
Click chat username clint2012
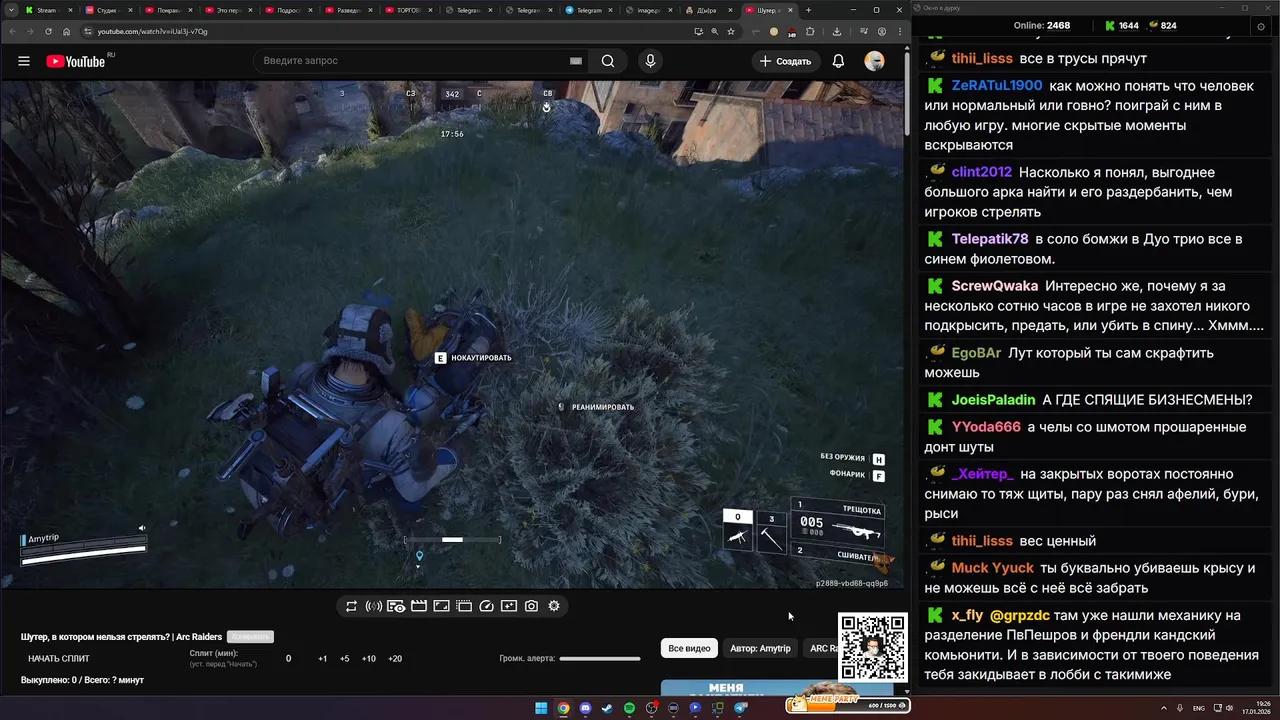pyautogui.click(x=982, y=172)
